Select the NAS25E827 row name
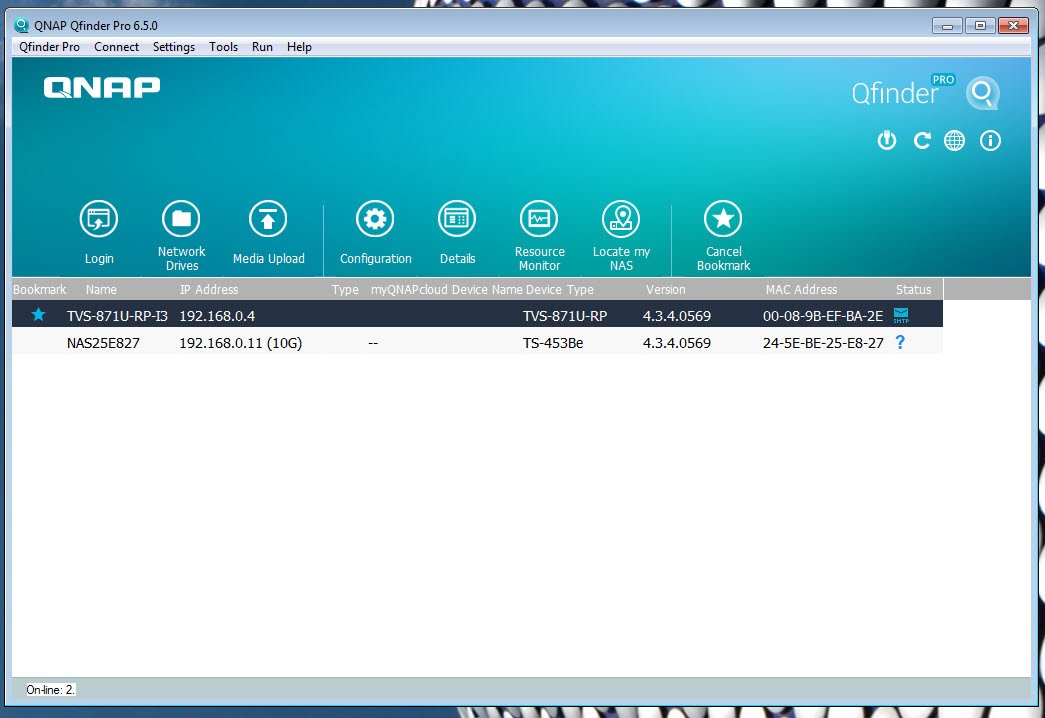Image resolution: width=1045 pixels, height=718 pixels. coord(103,343)
